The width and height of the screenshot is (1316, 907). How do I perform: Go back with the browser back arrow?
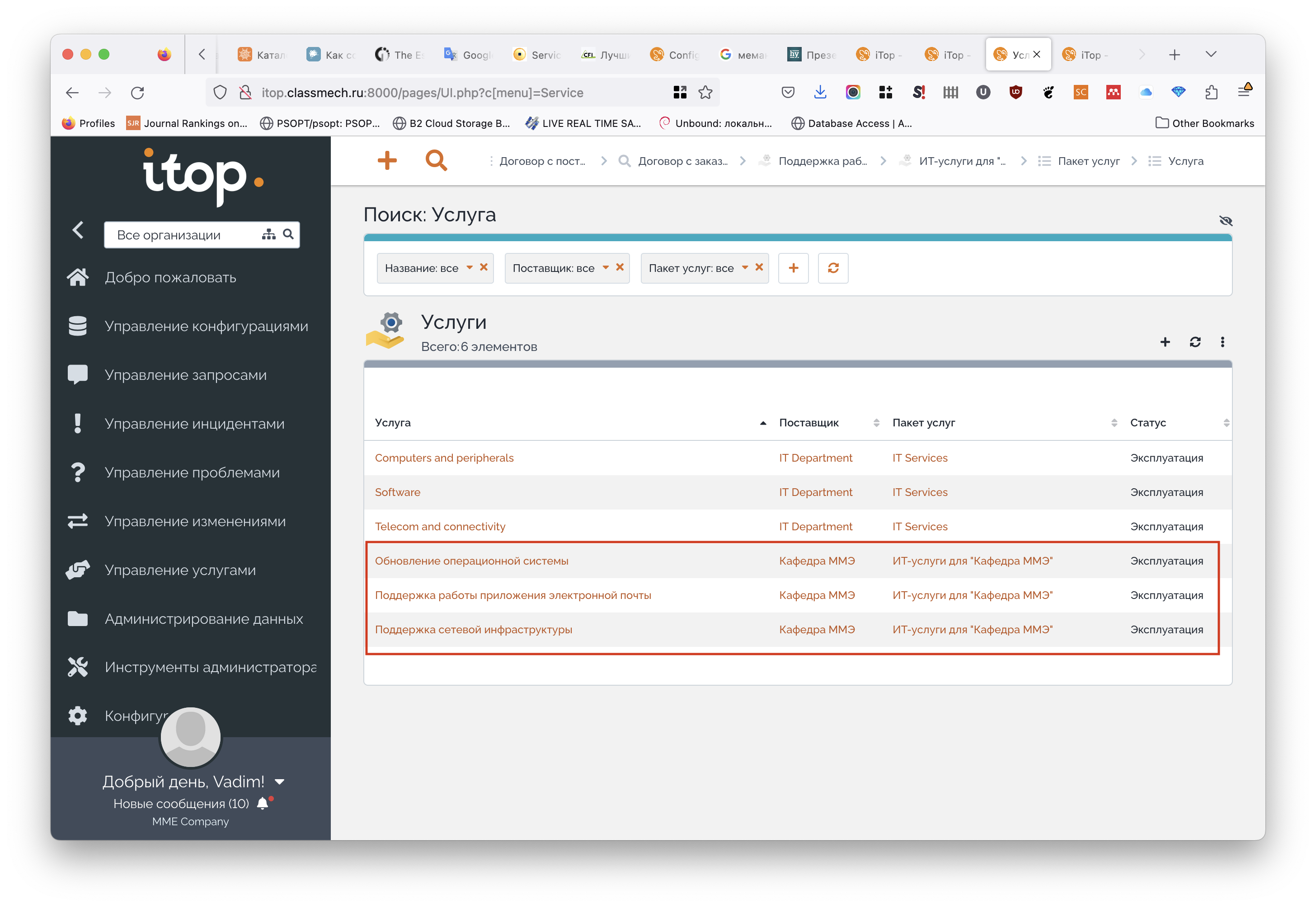click(71, 93)
